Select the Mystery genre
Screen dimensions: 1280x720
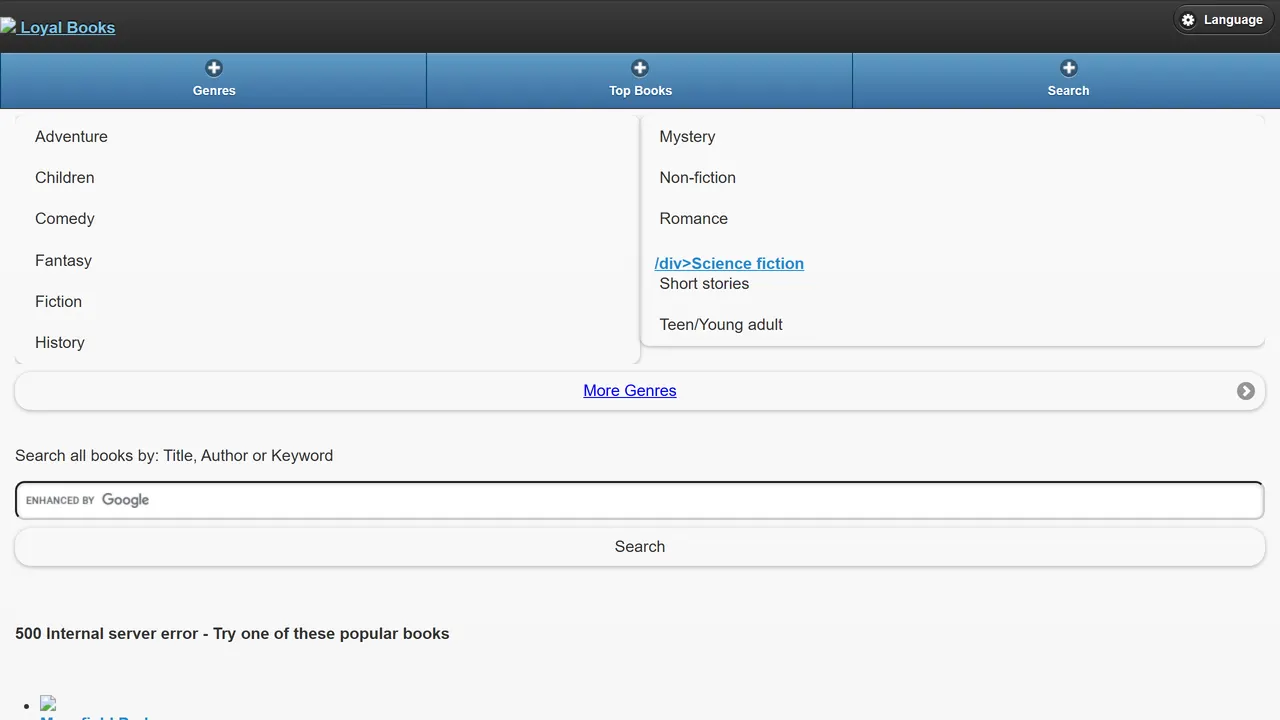(687, 137)
